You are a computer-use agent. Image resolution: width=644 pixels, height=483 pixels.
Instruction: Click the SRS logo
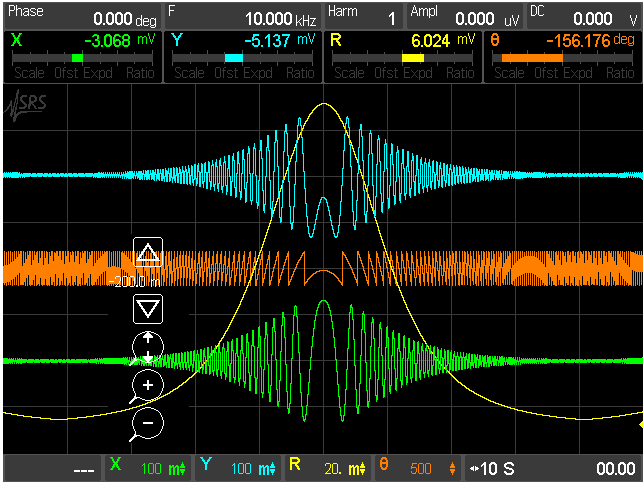click(x=24, y=103)
